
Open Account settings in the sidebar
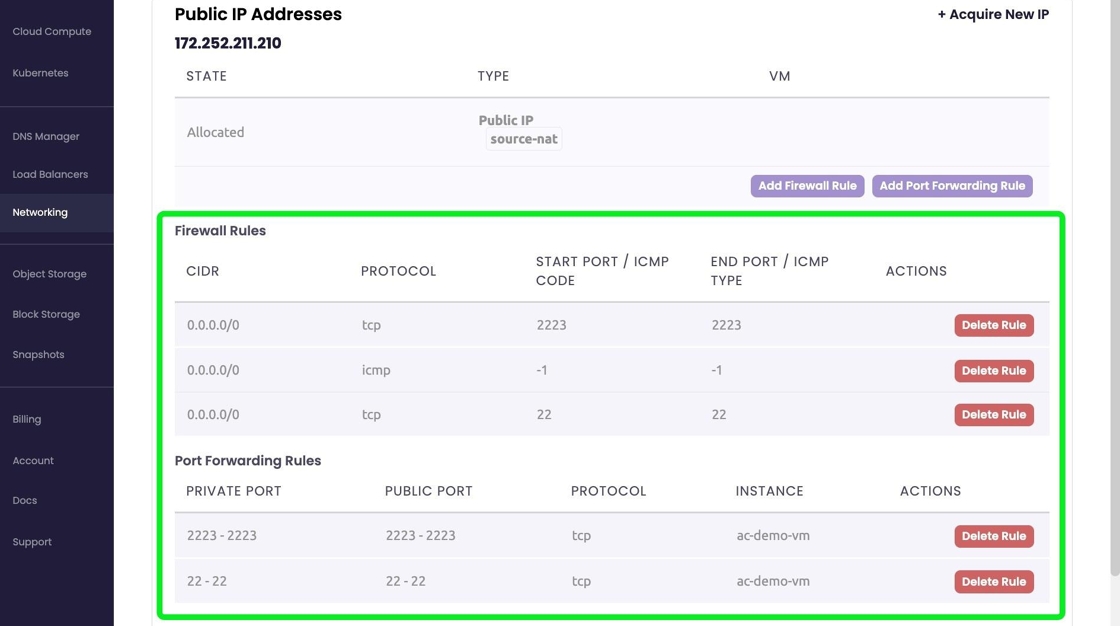pyautogui.click(x=33, y=461)
